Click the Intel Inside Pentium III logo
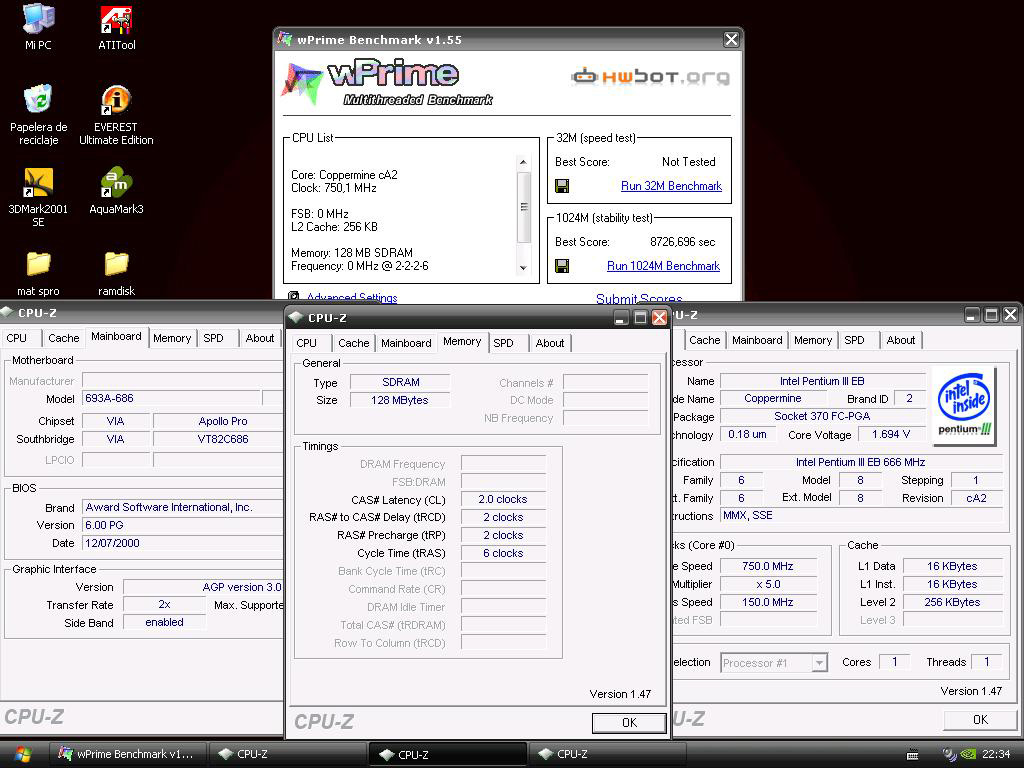 coord(964,406)
